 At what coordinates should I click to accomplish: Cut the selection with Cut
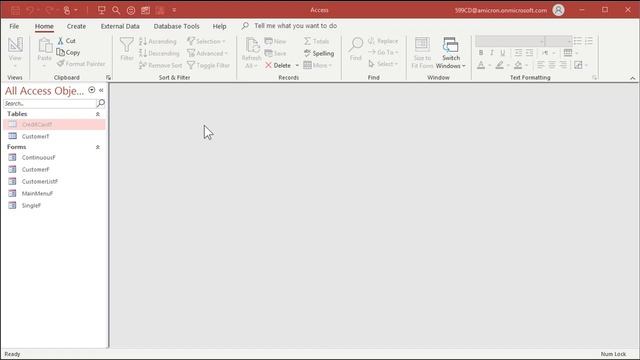pyautogui.click(x=67, y=41)
